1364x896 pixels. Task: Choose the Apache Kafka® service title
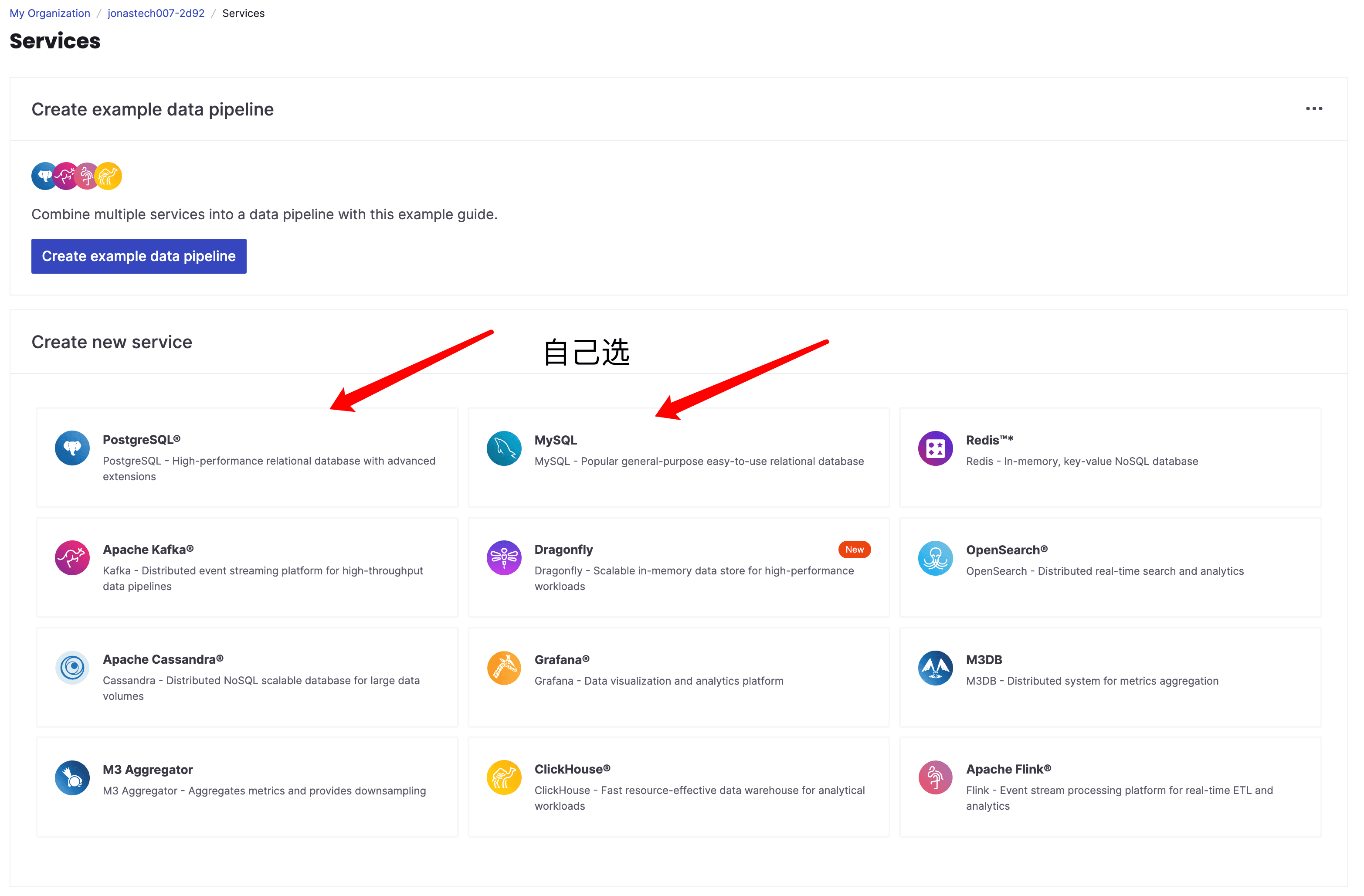[148, 550]
